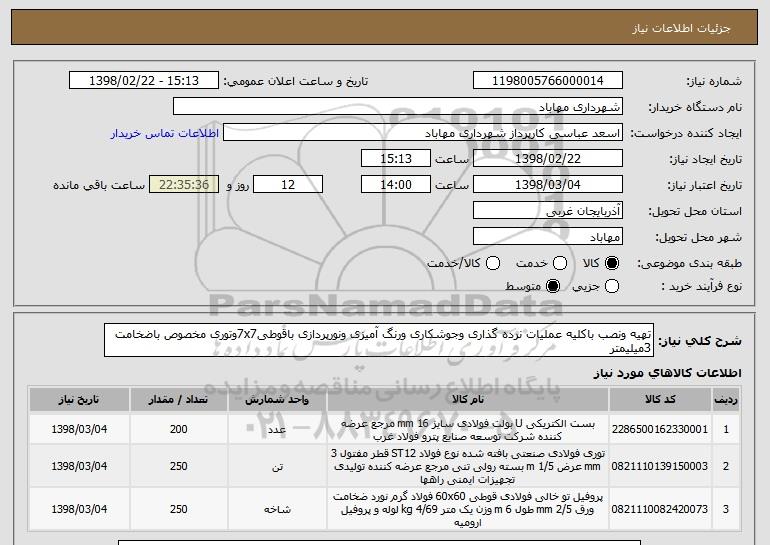Click the شرح کلی نیاز label
Image resolution: width=770 pixels, height=545 pixels.
coord(700,341)
